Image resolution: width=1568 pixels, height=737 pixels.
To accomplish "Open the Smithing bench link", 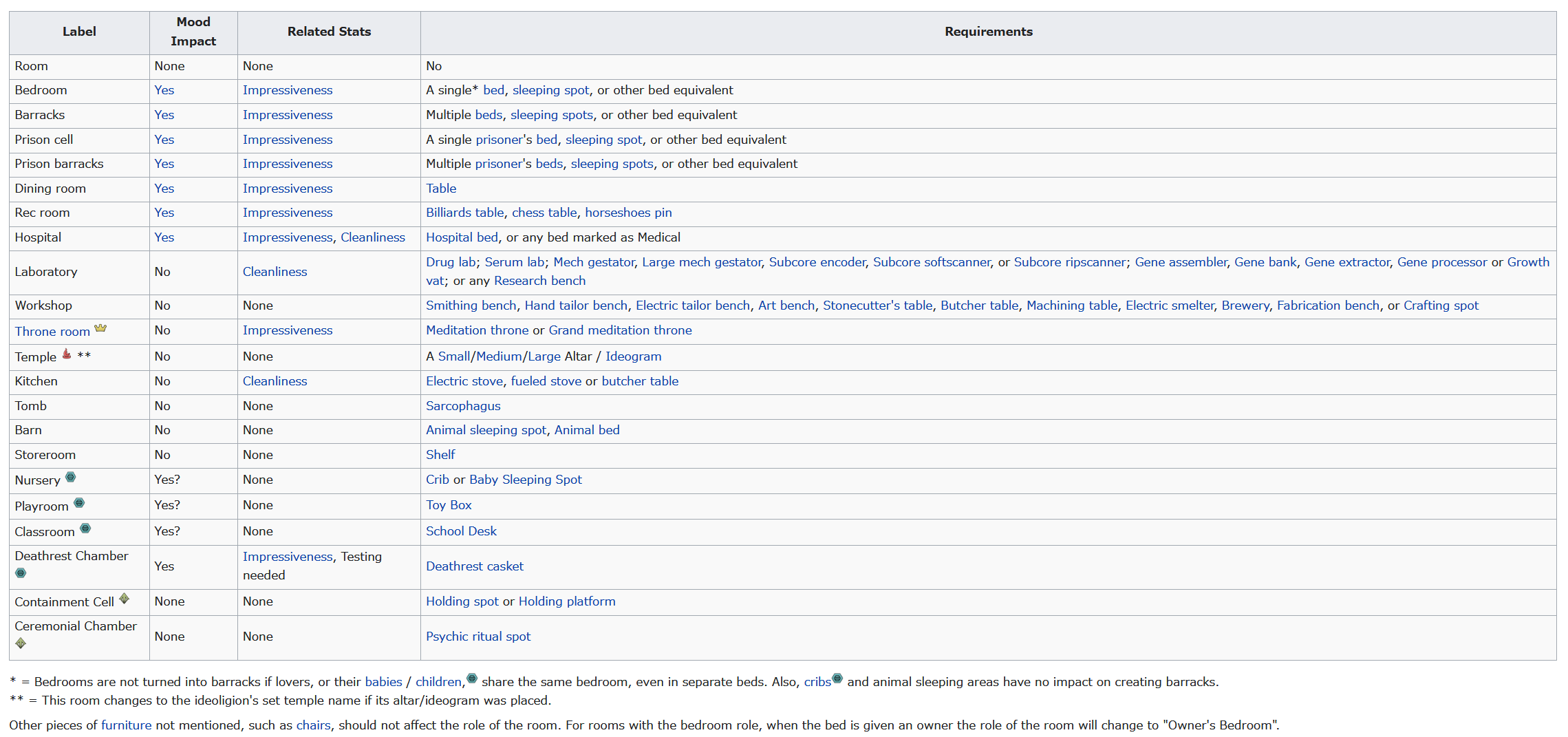I will pos(471,306).
